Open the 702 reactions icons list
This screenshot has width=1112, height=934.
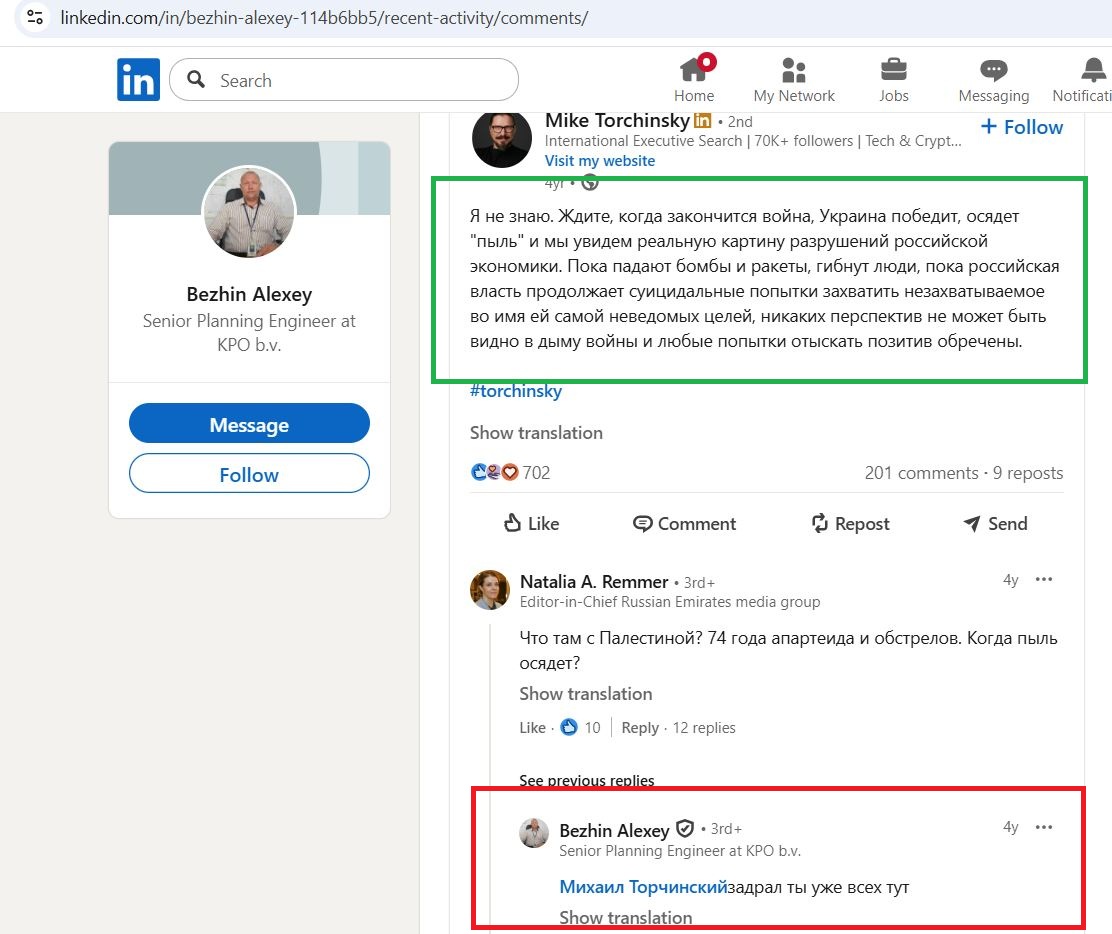[x=494, y=472]
